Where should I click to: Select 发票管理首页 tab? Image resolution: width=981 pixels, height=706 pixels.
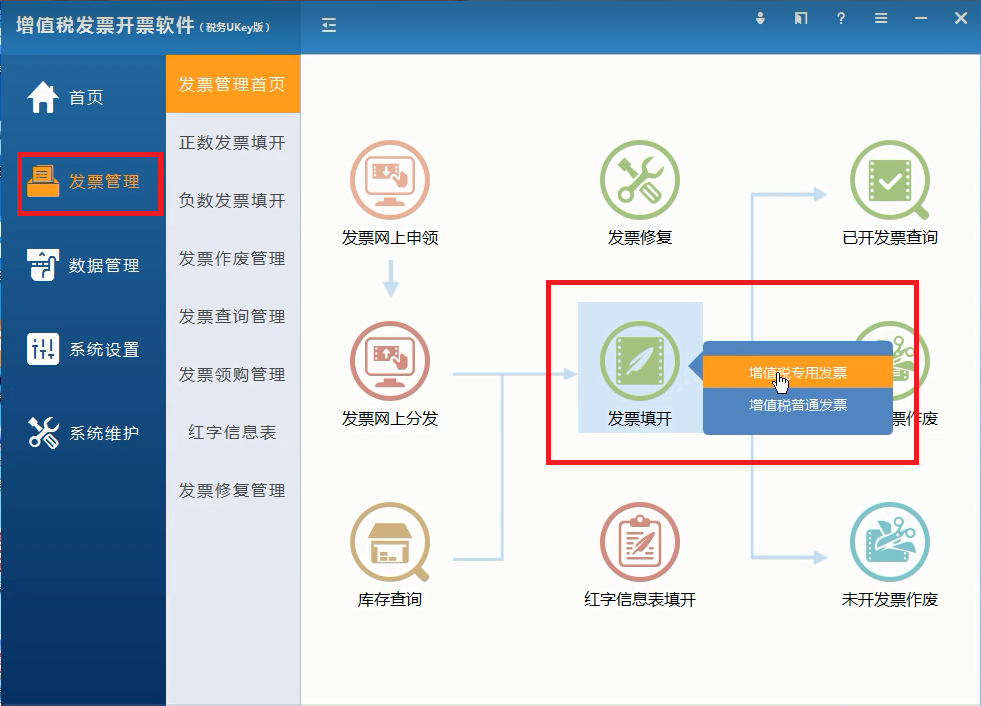coord(233,84)
